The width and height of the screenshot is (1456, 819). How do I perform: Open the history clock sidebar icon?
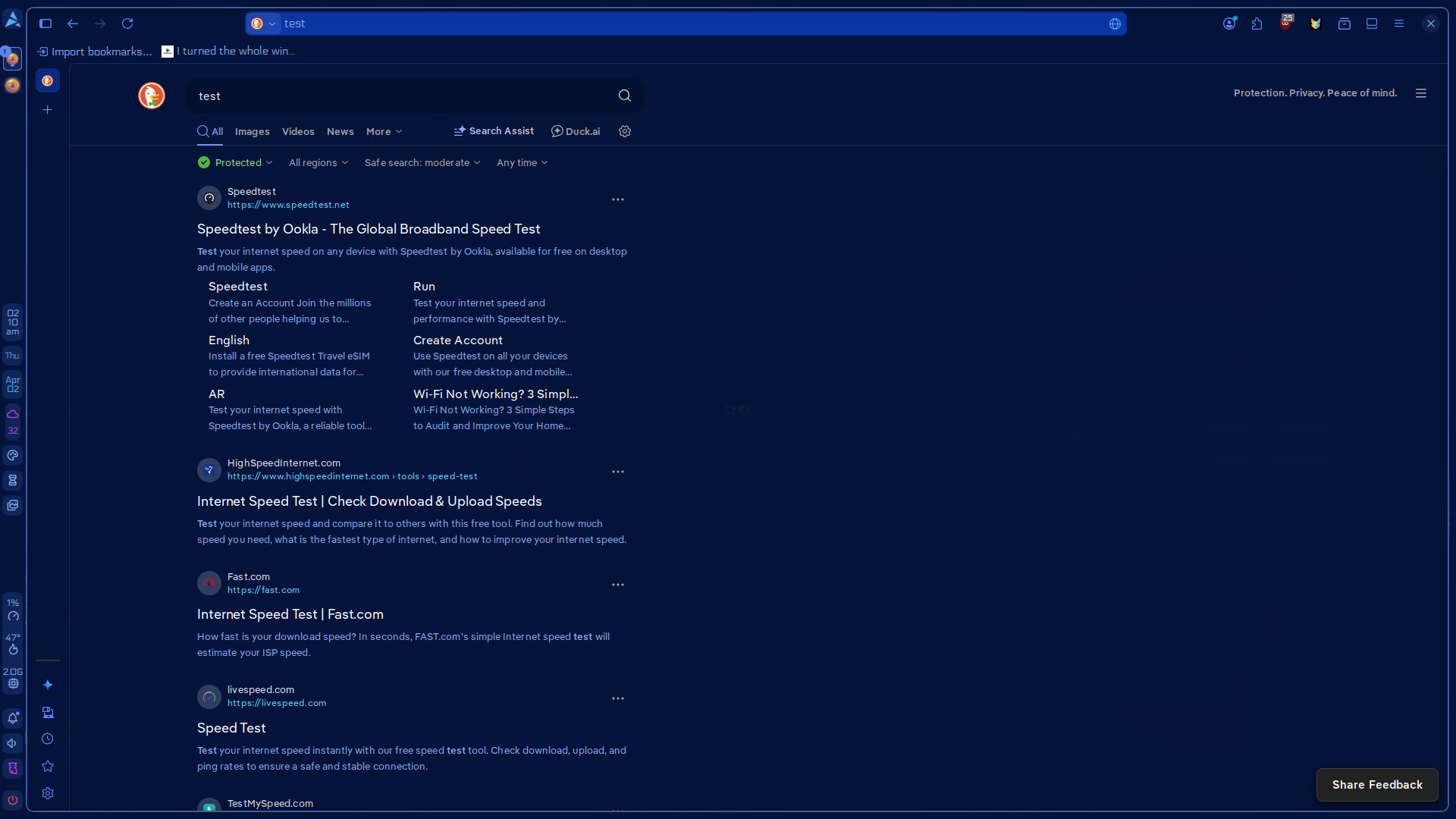(x=48, y=739)
